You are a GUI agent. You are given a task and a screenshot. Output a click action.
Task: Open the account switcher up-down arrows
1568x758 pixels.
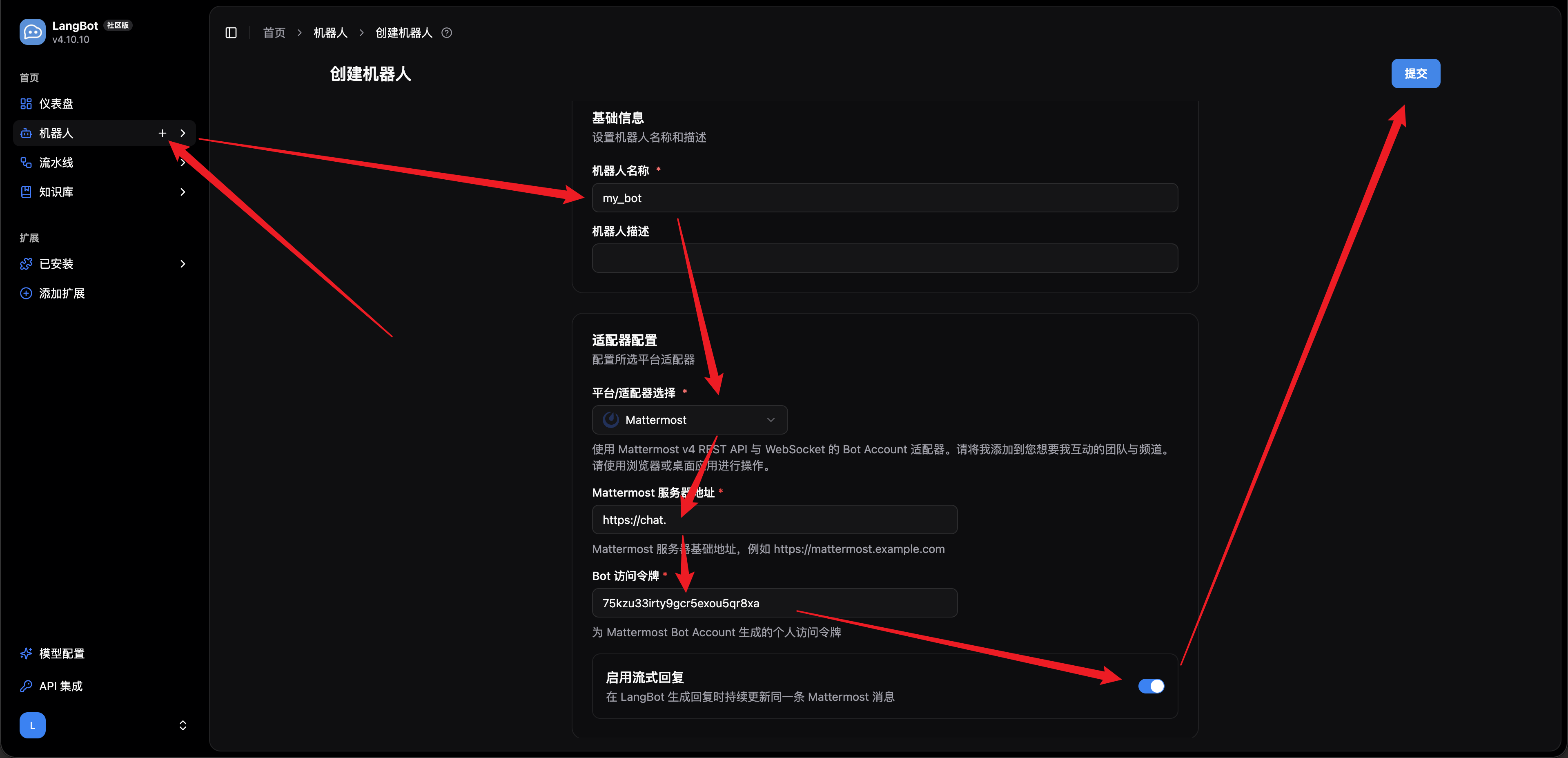(x=183, y=725)
